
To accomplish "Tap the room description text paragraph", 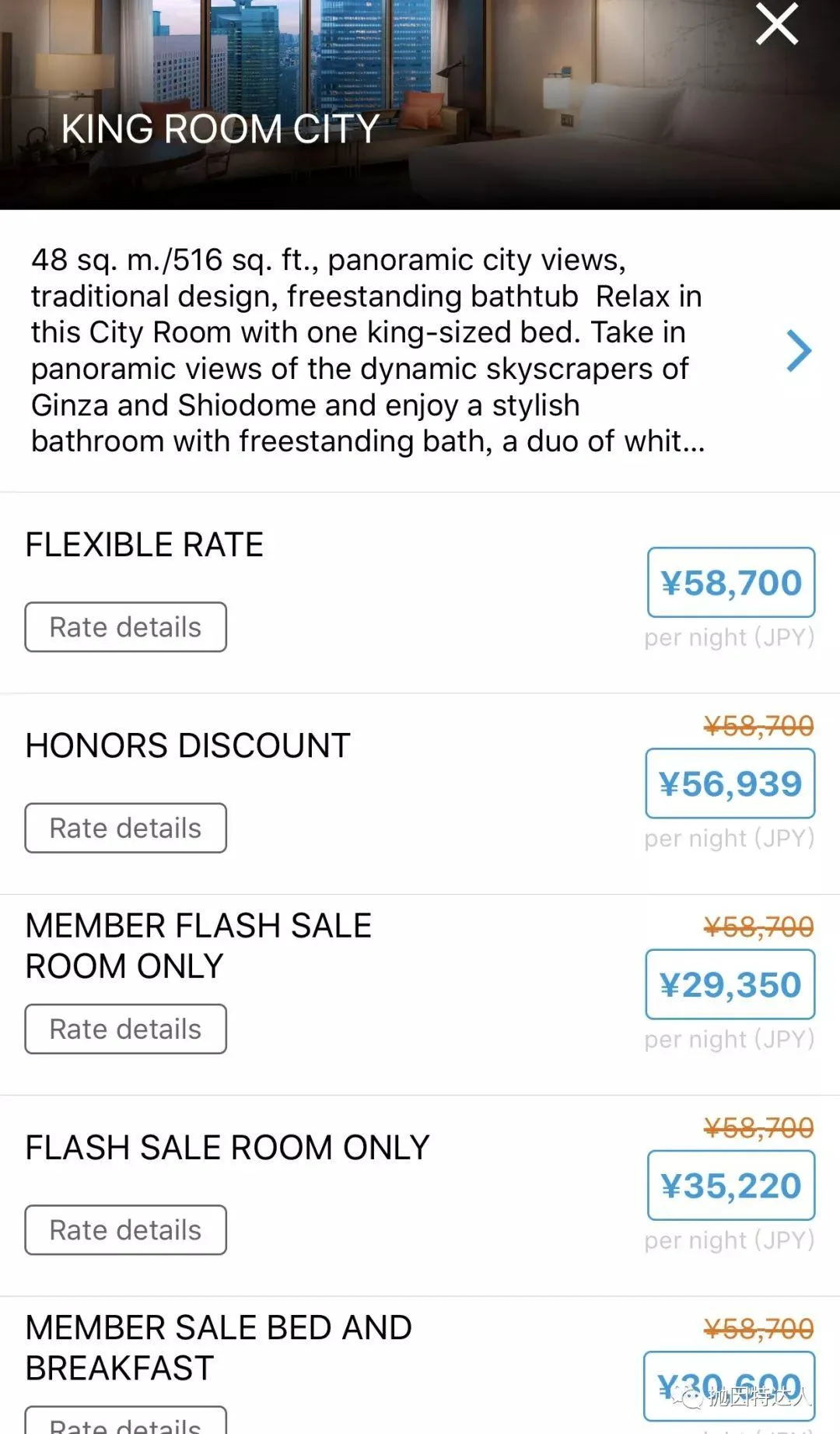I will point(366,351).
